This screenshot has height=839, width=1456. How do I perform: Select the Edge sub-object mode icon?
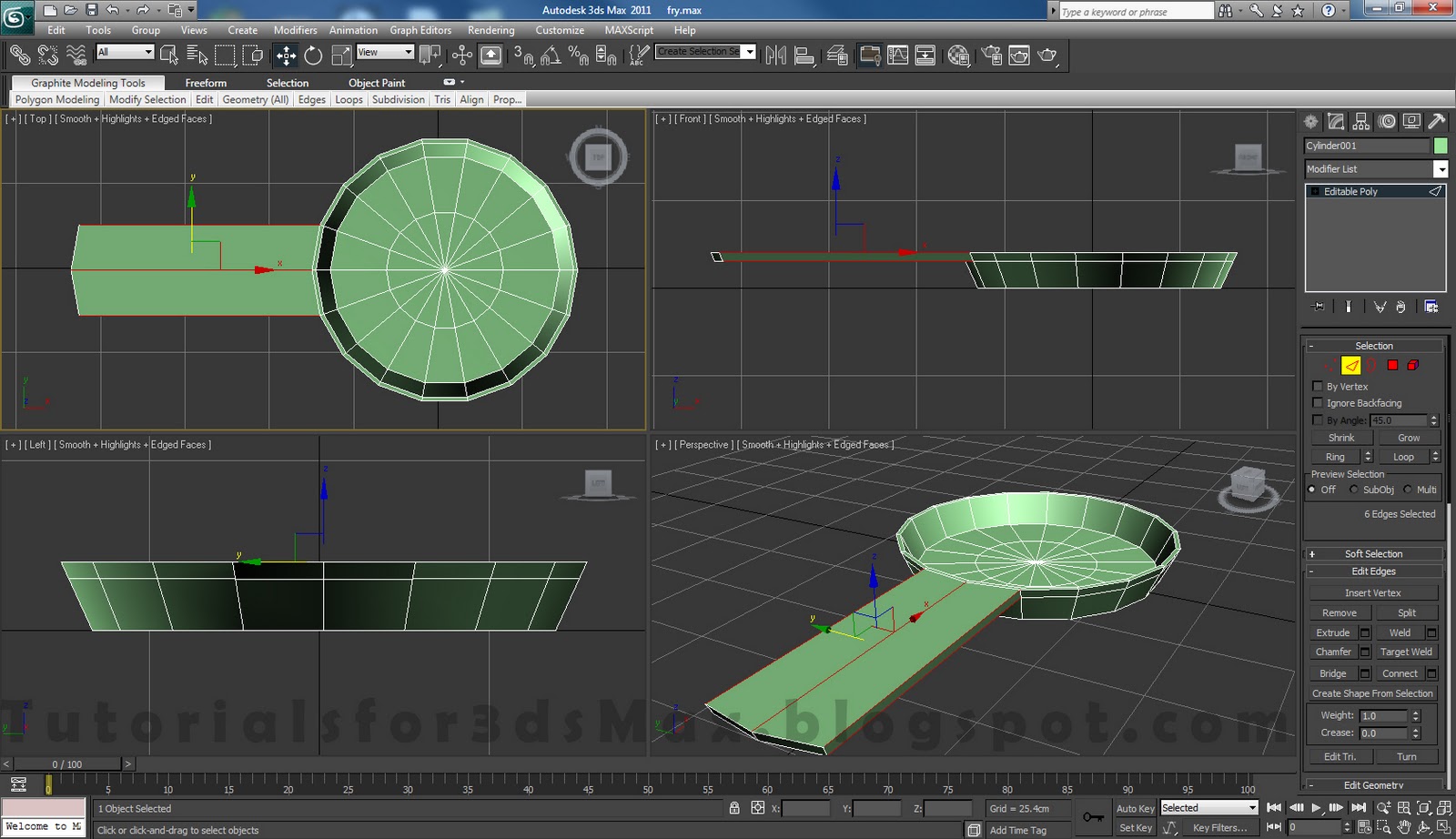[x=1351, y=366]
